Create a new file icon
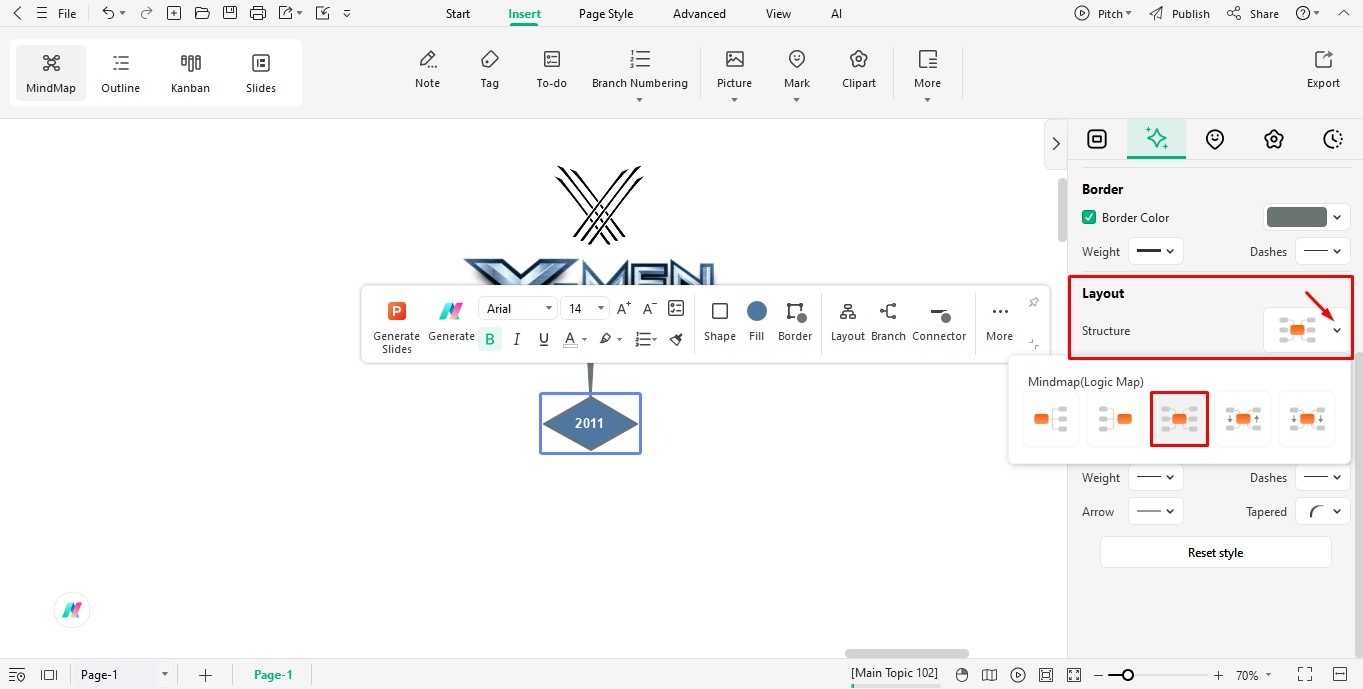The height and width of the screenshot is (689, 1363). click(174, 13)
